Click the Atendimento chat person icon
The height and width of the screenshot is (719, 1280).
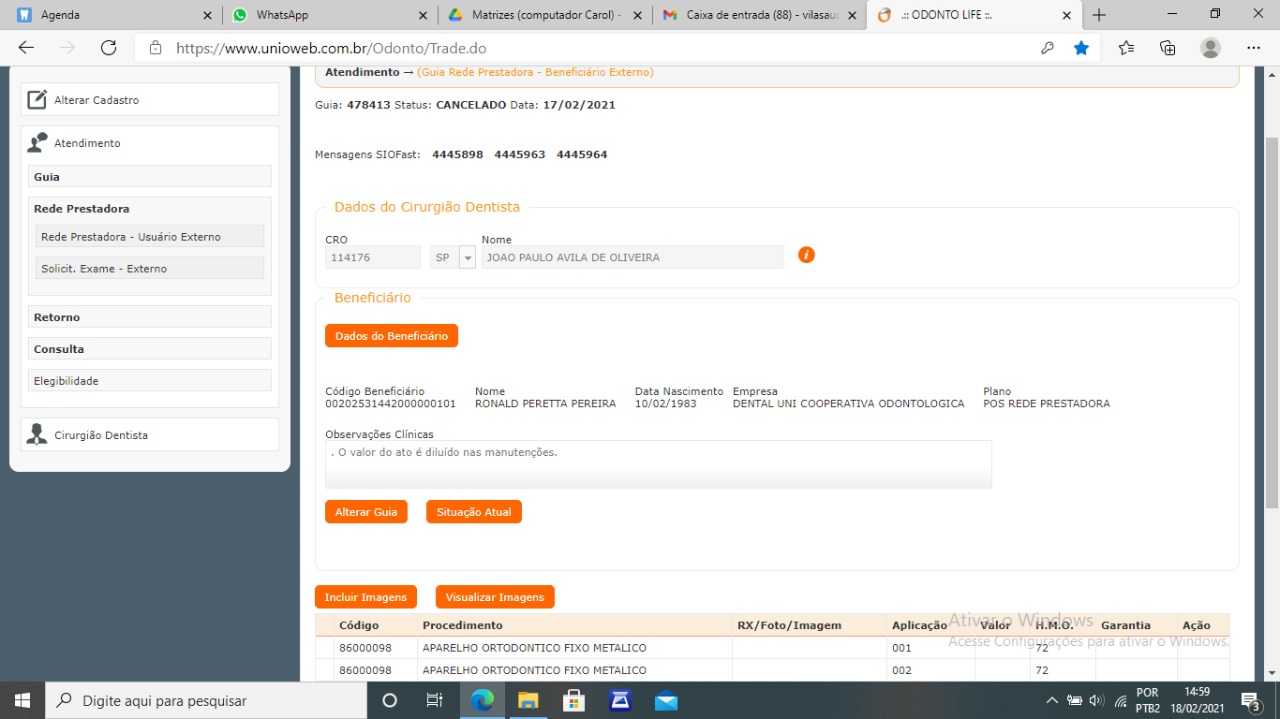point(37,143)
